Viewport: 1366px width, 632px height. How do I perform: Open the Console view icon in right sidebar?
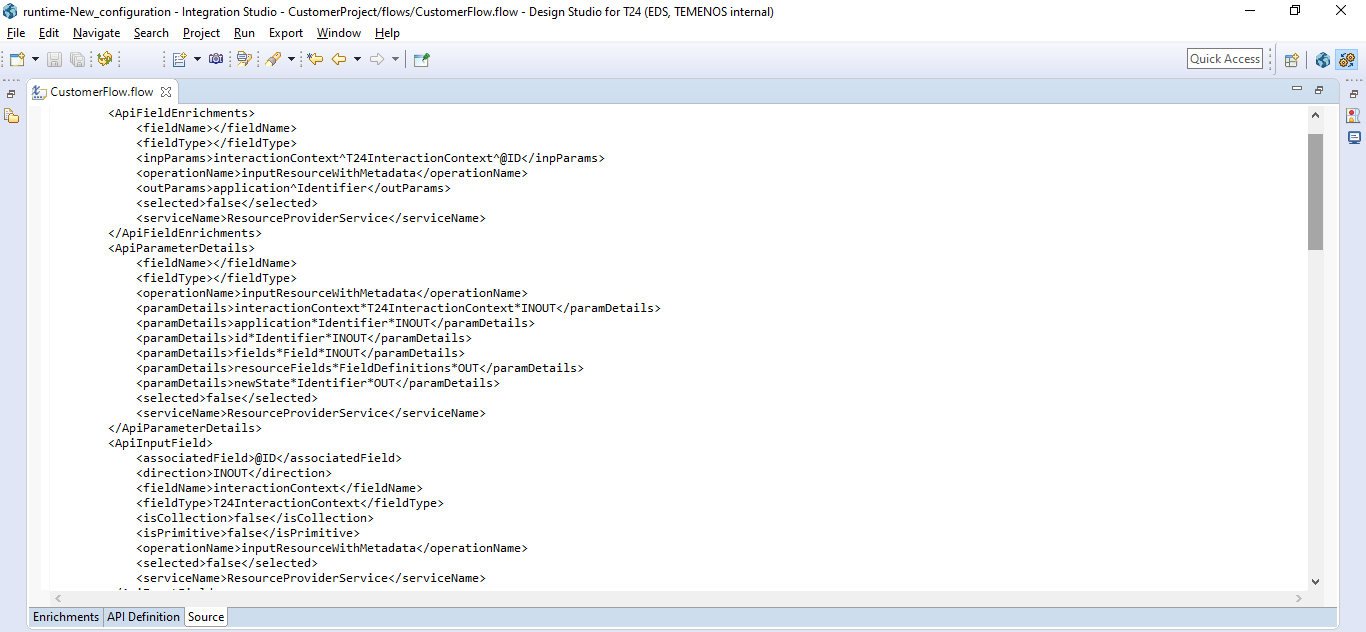pos(1354,138)
